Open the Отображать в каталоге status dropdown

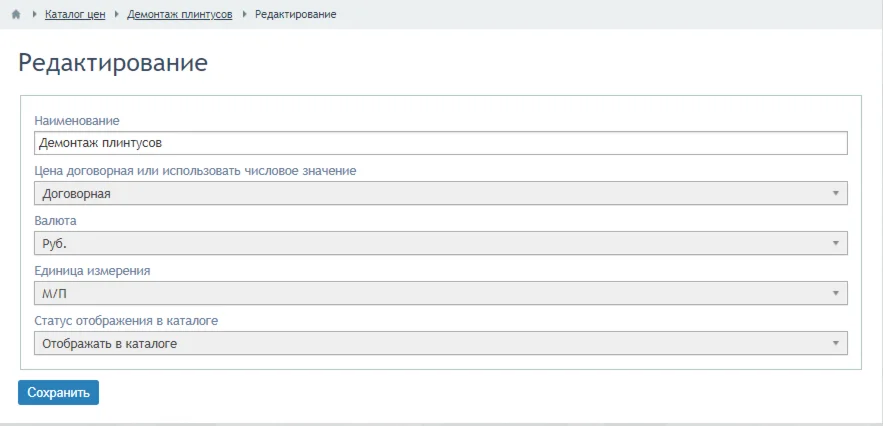pyautogui.click(x=440, y=344)
